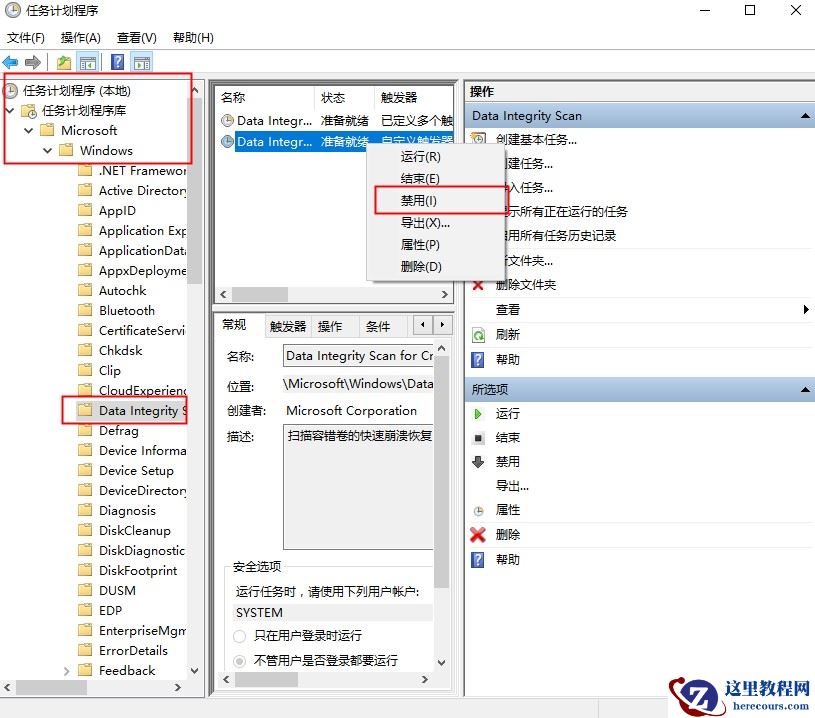Image resolution: width=815 pixels, height=718 pixels.
Task: Select 不管用户是否登录都要运行 radio option
Action: pyautogui.click(x=237, y=658)
